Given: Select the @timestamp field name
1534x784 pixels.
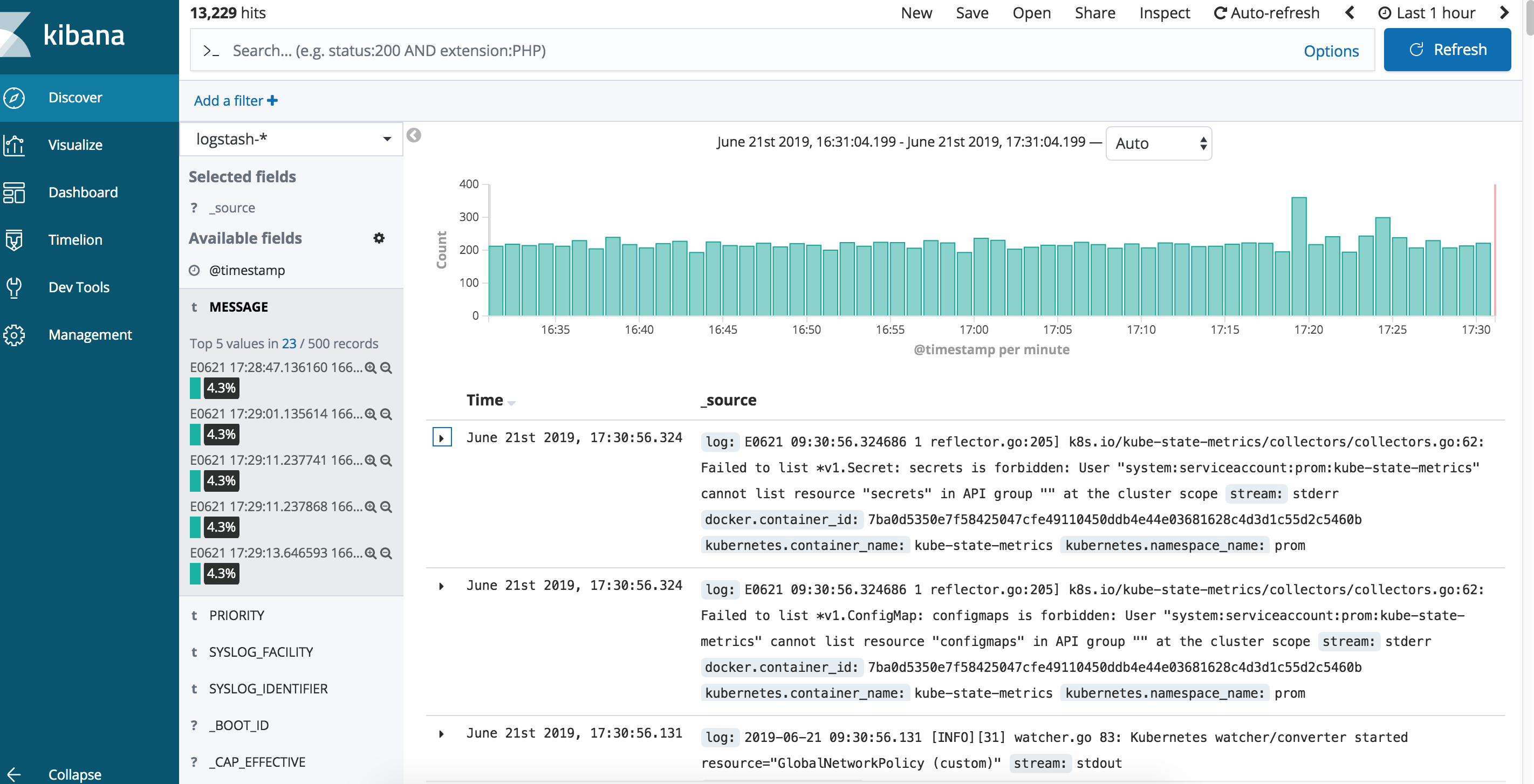Looking at the screenshot, I should (246, 270).
